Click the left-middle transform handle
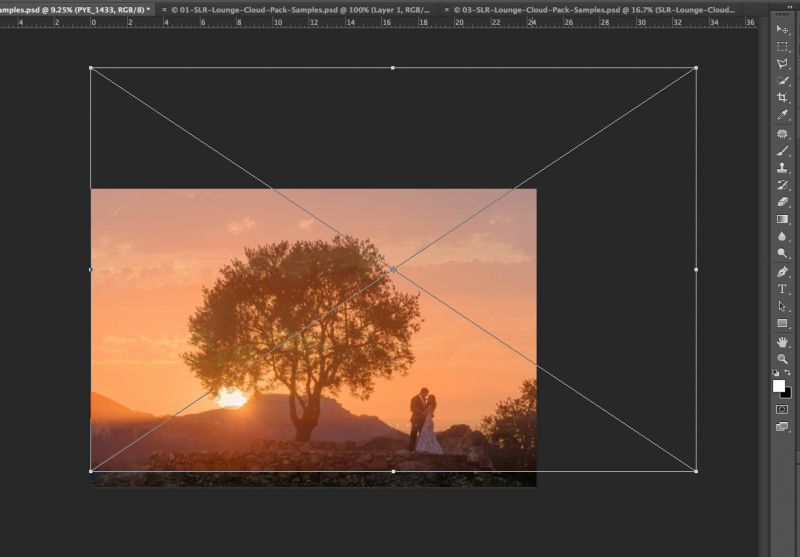The image size is (800, 557). [91, 269]
